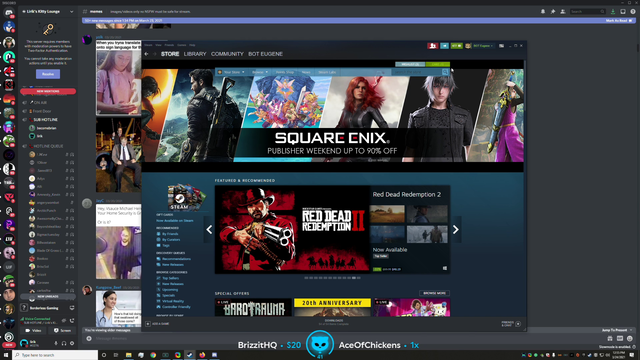Turn on Discord Video camera

[x=33, y=331]
